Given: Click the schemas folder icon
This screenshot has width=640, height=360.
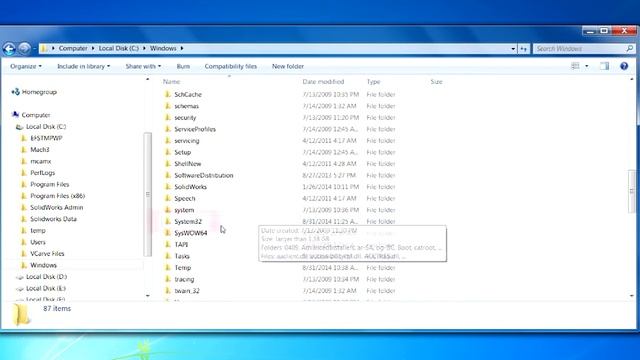Looking at the screenshot, I should tap(167, 106).
